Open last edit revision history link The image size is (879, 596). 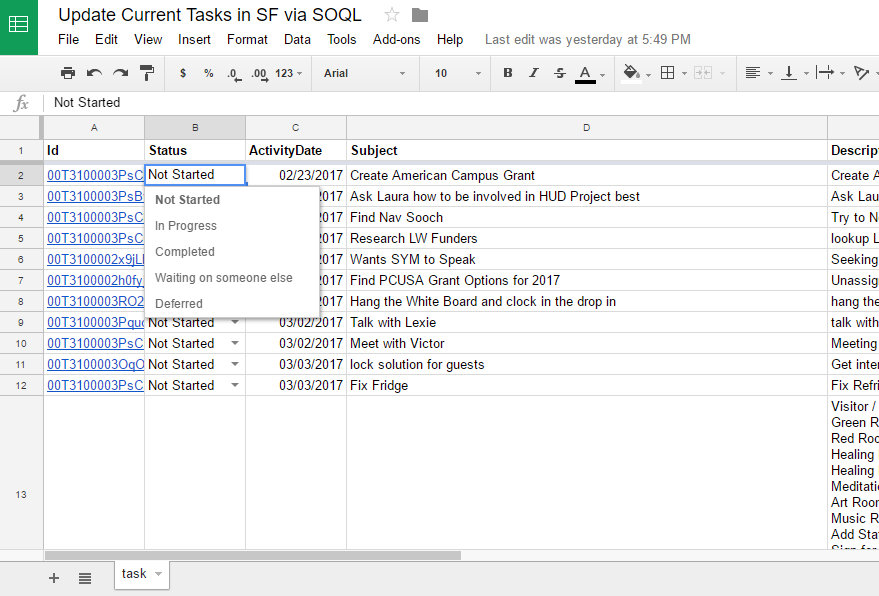point(587,39)
